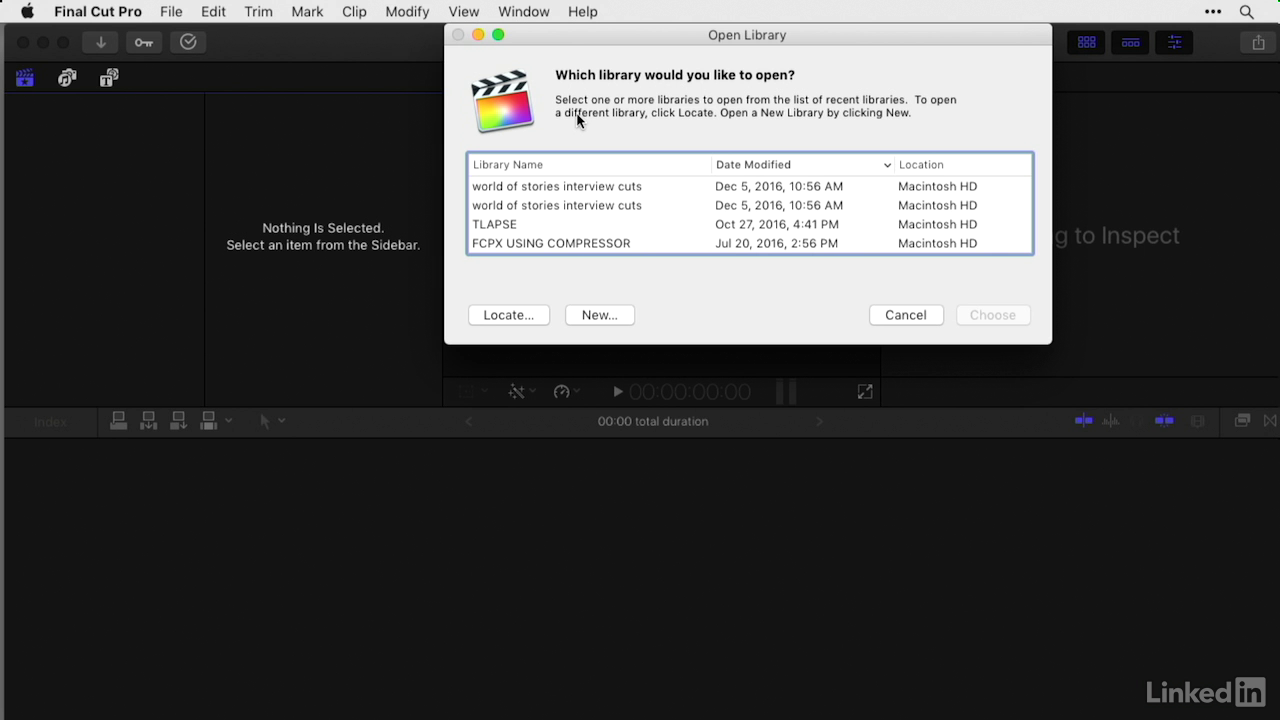Screen dimensions: 1280x720
Task: Select the TLAPSE library row
Action: (750, 224)
